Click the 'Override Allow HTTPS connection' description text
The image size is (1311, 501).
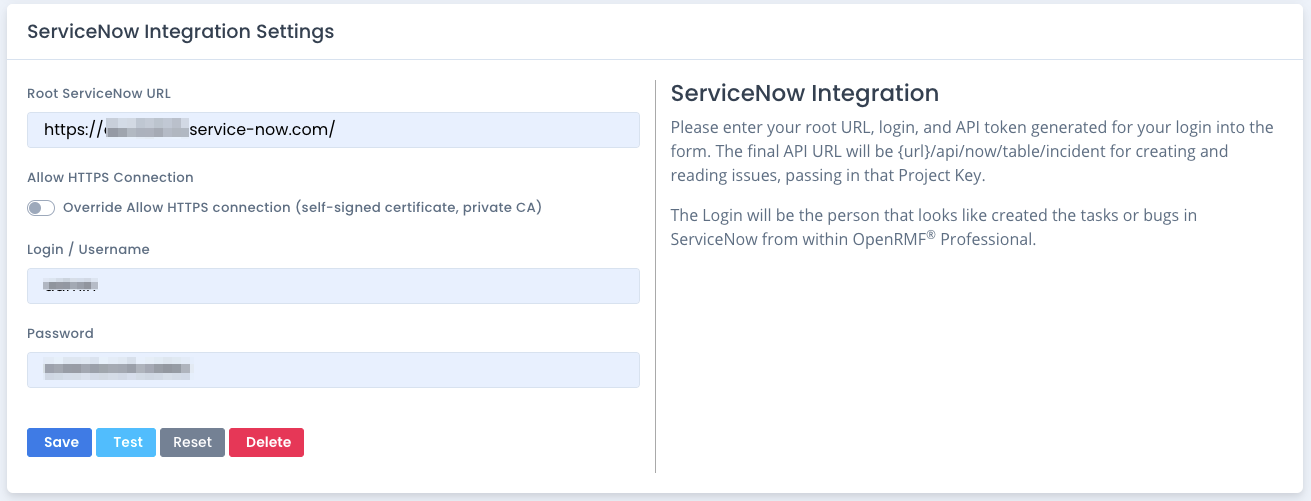click(302, 208)
